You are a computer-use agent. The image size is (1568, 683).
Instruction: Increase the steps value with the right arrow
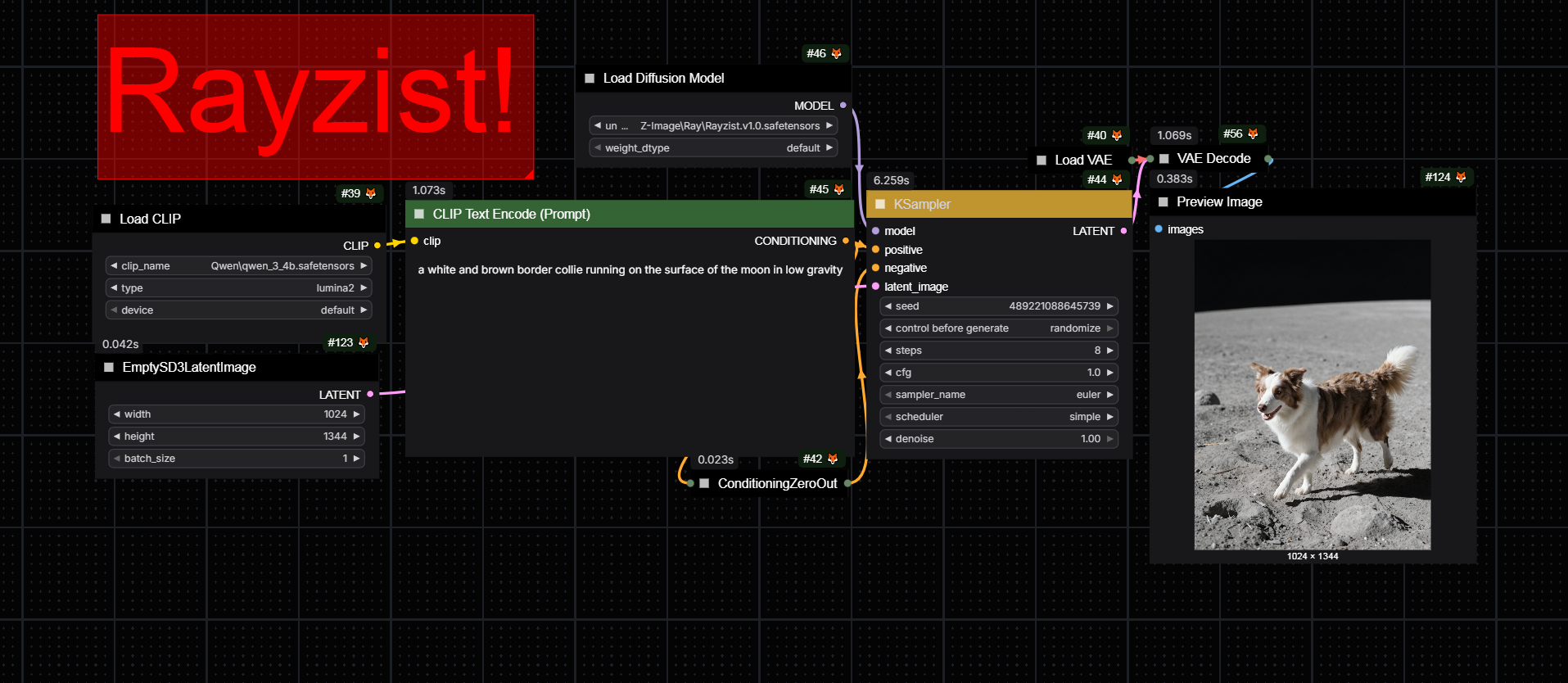pos(1110,351)
